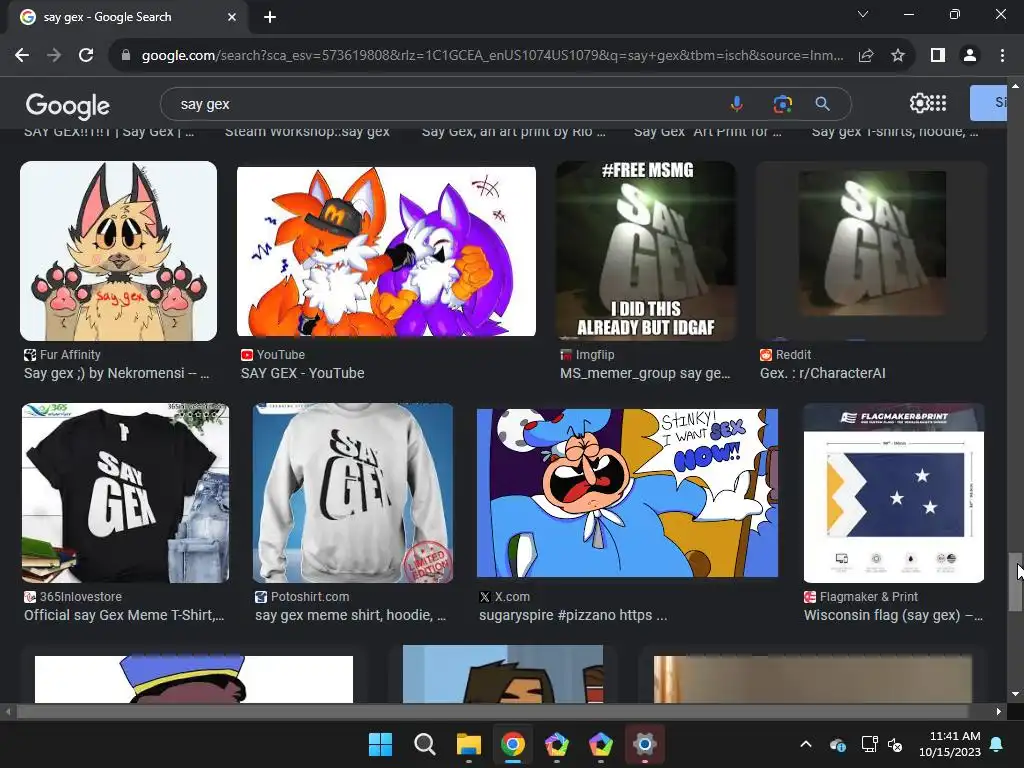Search by image with Google Lens icon
Screen dimensions: 1024x768
point(782,104)
